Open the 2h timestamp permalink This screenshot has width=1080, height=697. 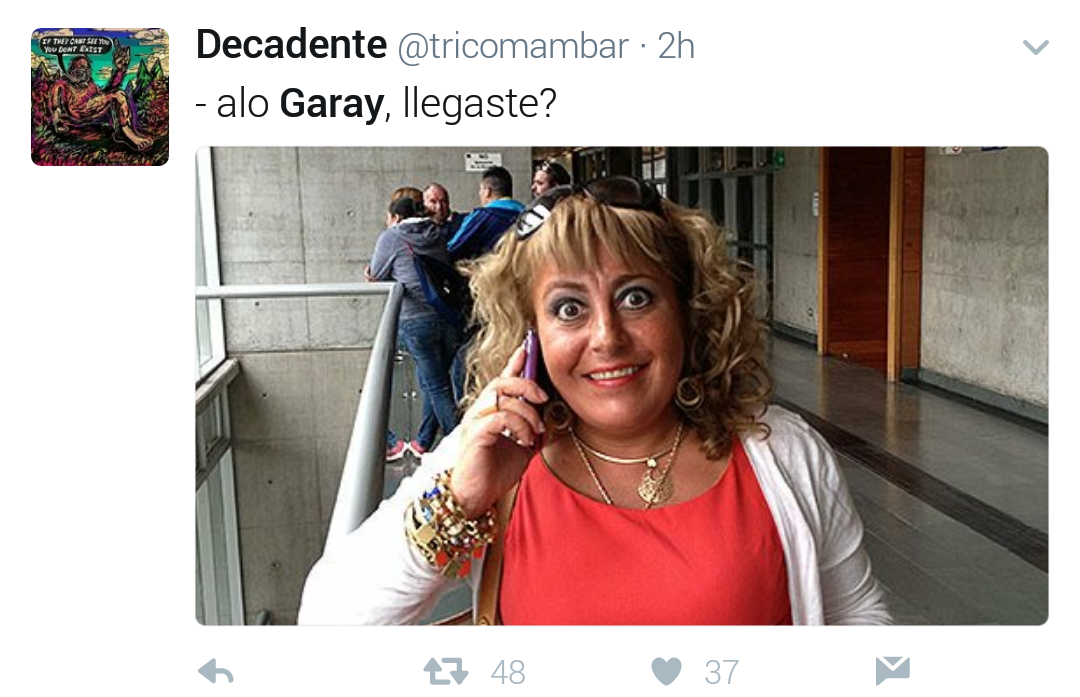(x=676, y=46)
